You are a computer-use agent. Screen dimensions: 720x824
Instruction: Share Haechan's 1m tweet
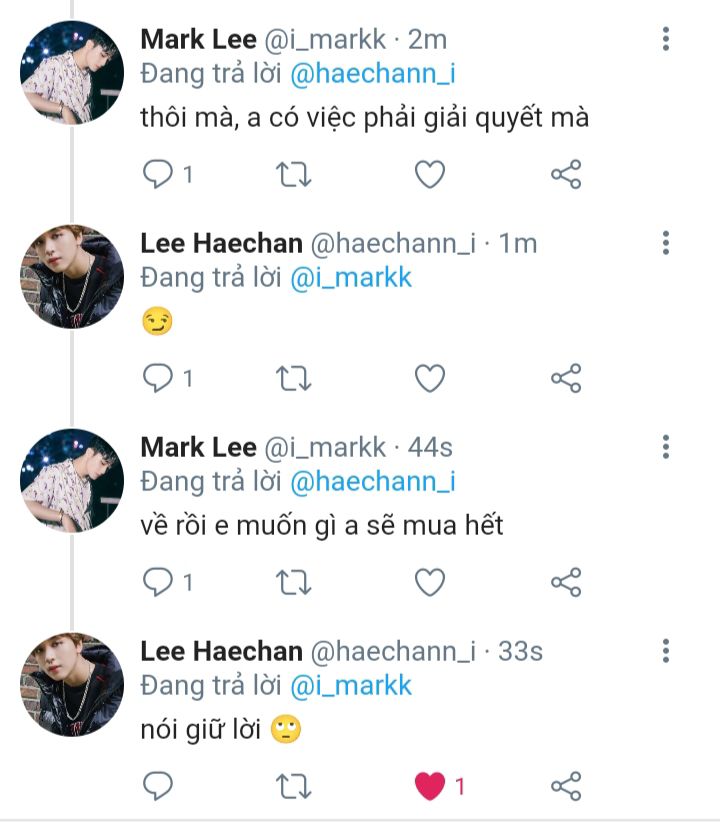click(x=566, y=378)
